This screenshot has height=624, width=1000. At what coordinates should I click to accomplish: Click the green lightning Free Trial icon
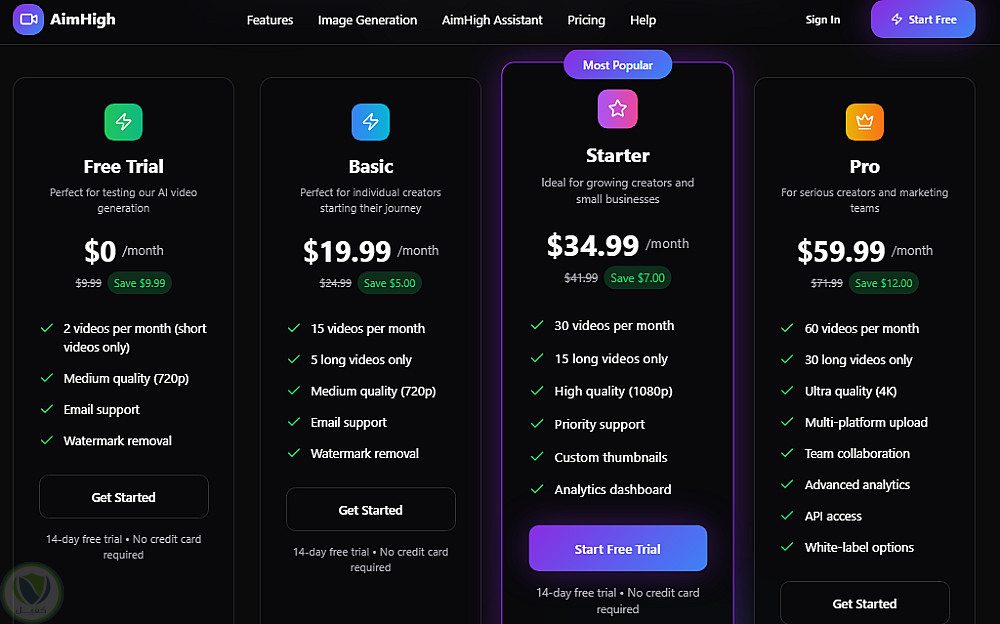[124, 122]
